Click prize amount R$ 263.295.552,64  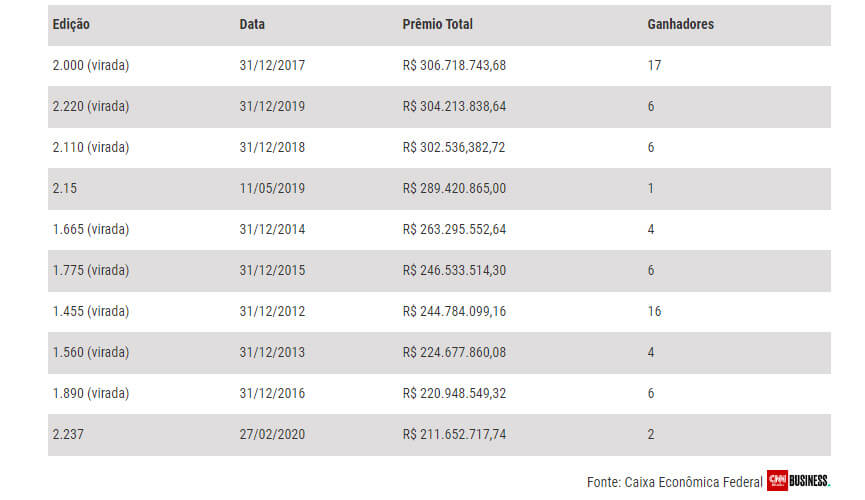[454, 229]
